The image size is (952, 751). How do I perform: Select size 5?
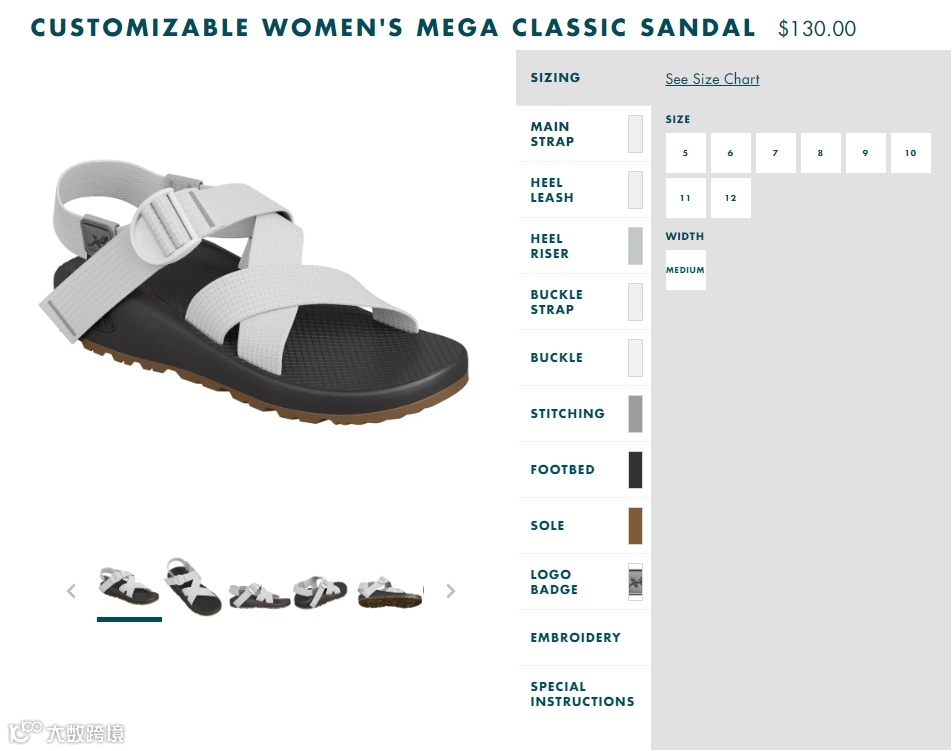pos(685,153)
